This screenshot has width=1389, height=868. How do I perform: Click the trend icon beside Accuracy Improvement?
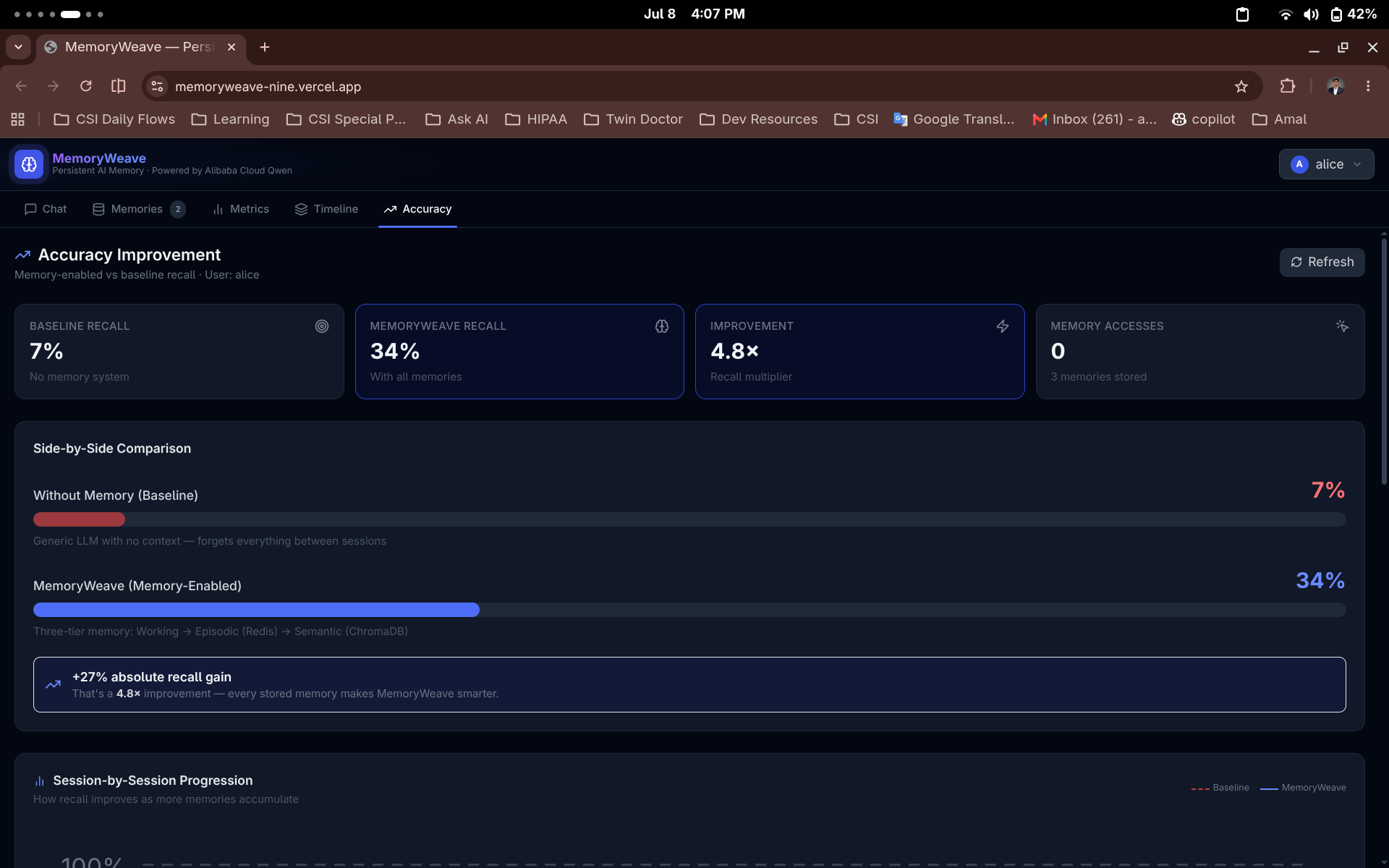(22, 255)
